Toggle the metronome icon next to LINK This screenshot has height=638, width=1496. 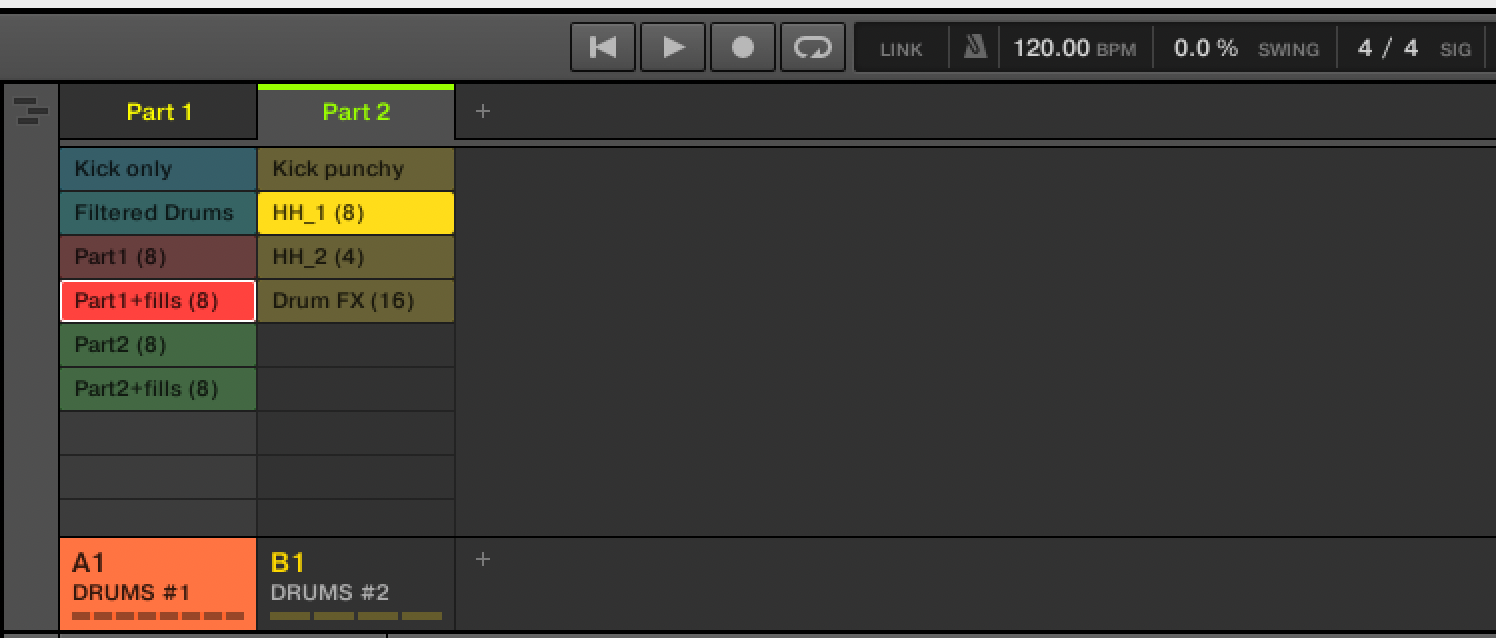(975, 48)
